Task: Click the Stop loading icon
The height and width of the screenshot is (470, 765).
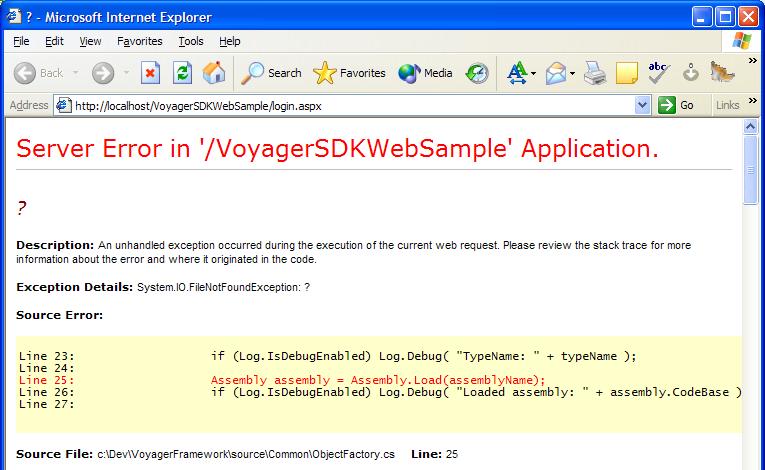Action: tap(150, 73)
